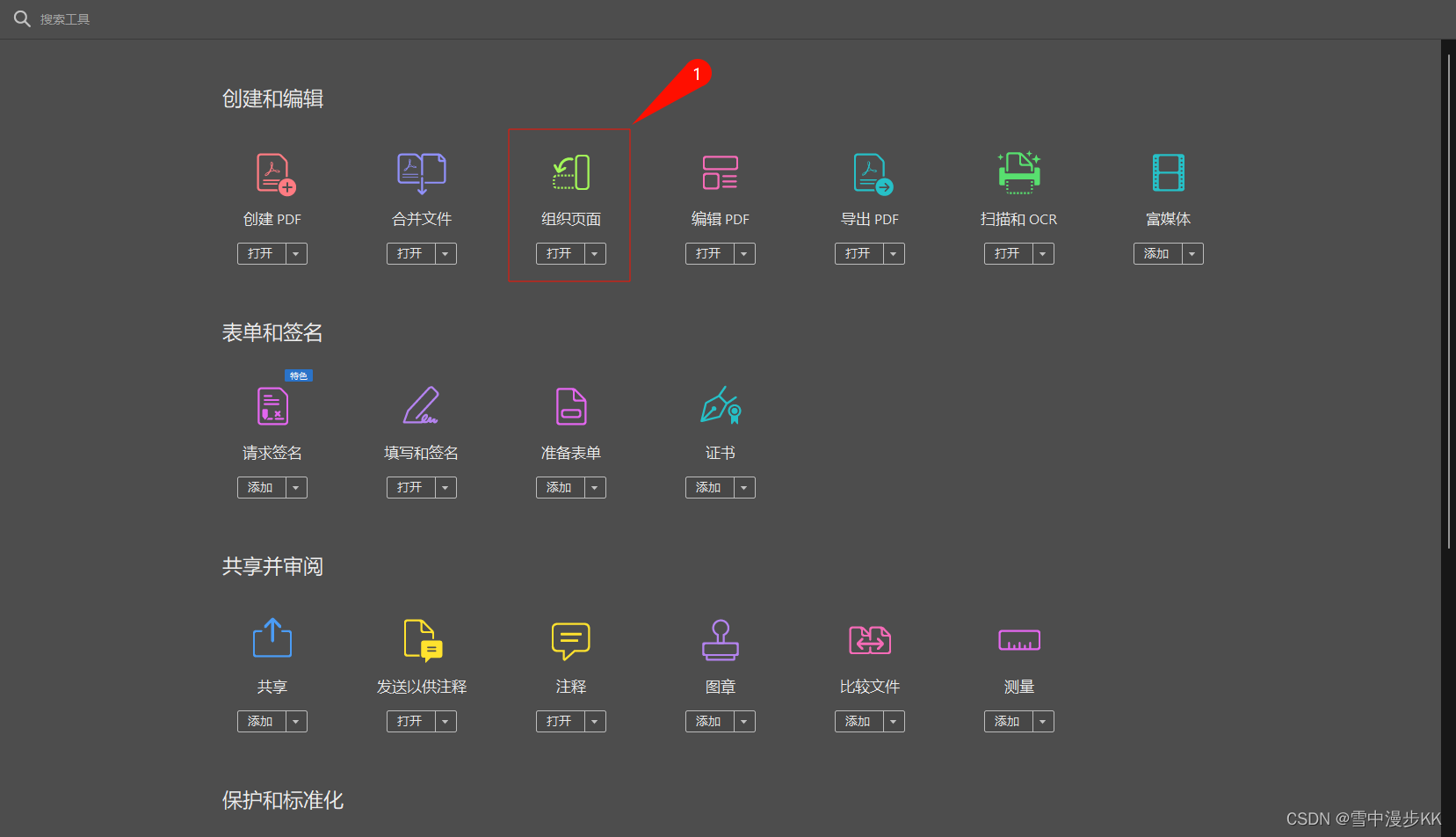Add the 比较文件 tool with 添加
Screen dimensions: 1456x837
858,721
